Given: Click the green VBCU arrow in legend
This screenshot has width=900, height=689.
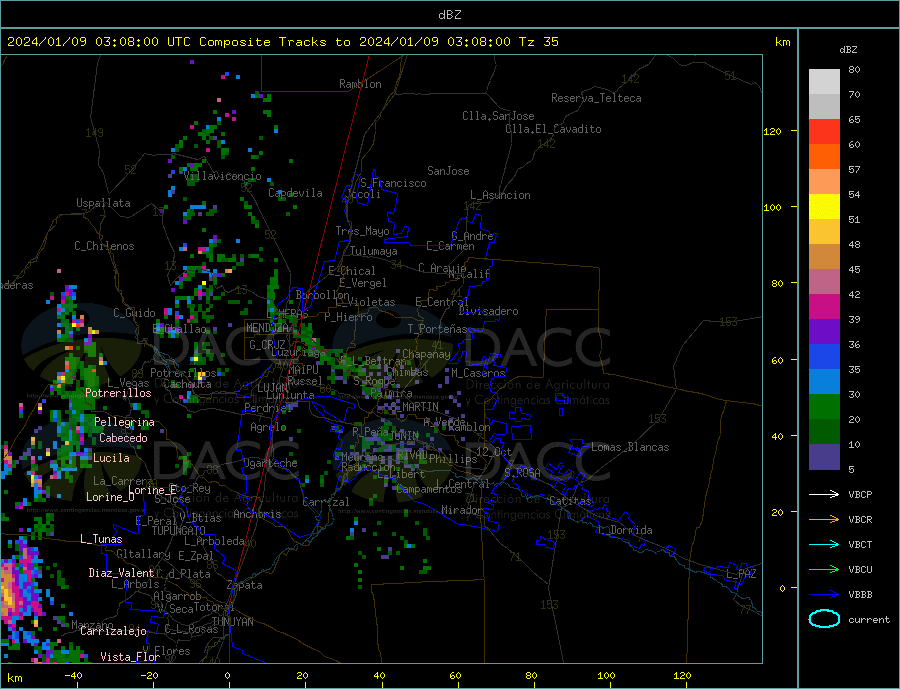Looking at the screenshot, I should pyautogui.click(x=824, y=569).
